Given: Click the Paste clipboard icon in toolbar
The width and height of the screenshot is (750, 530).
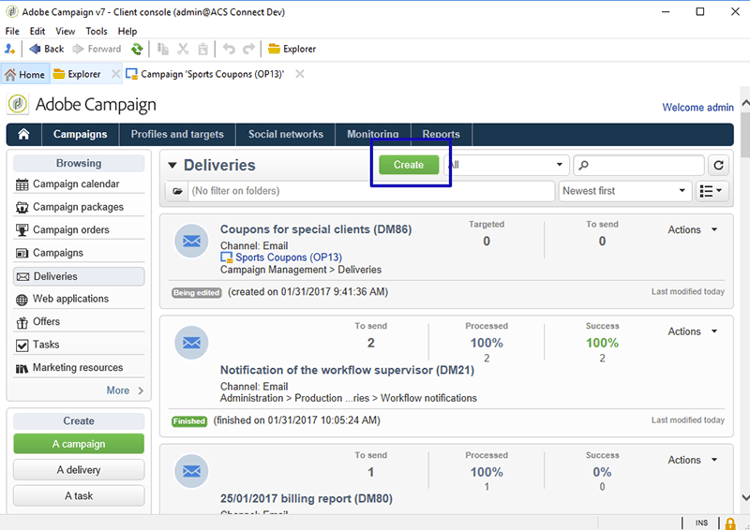Looking at the screenshot, I should click(x=203, y=49).
